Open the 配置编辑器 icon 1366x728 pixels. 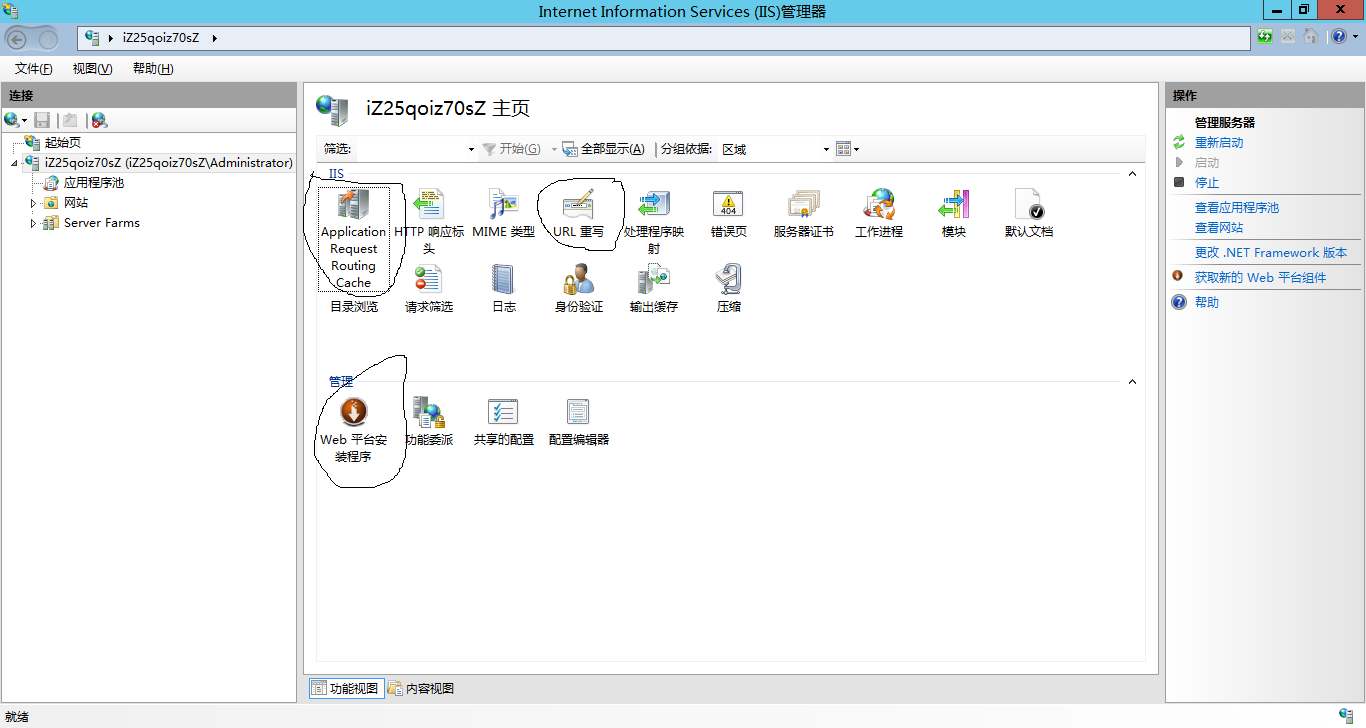(578, 412)
